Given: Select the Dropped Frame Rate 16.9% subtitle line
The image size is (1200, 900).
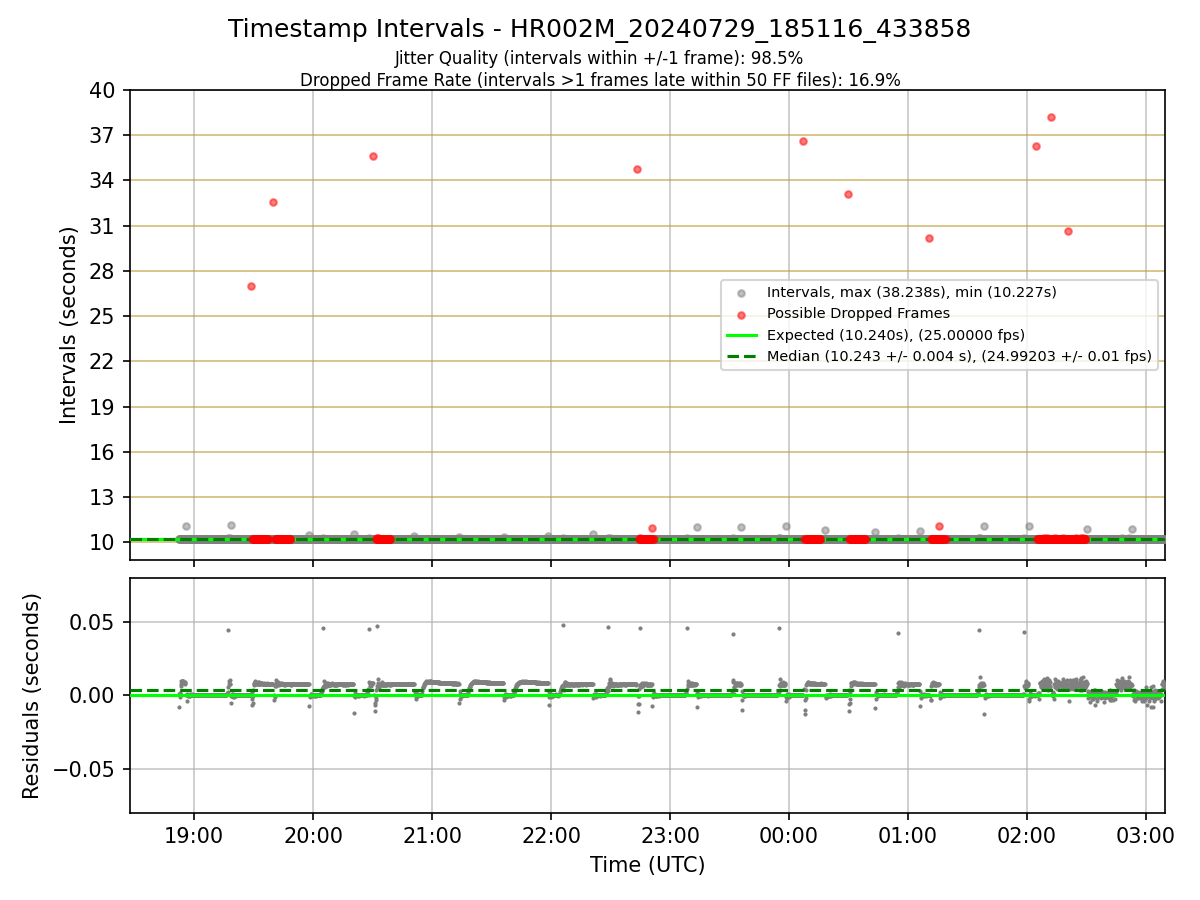Looking at the screenshot, I should 600,80.
